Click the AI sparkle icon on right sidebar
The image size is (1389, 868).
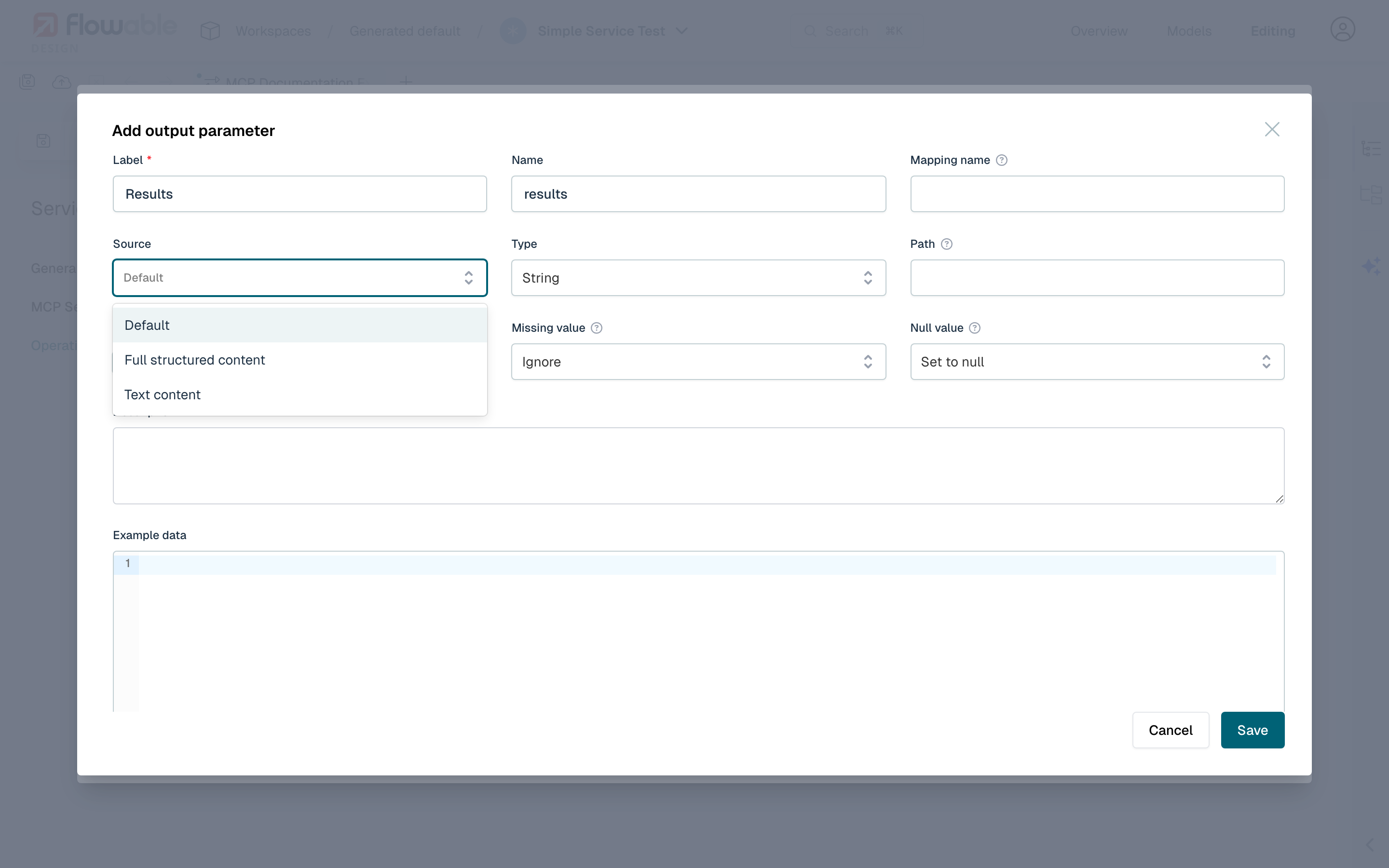tap(1371, 266)
